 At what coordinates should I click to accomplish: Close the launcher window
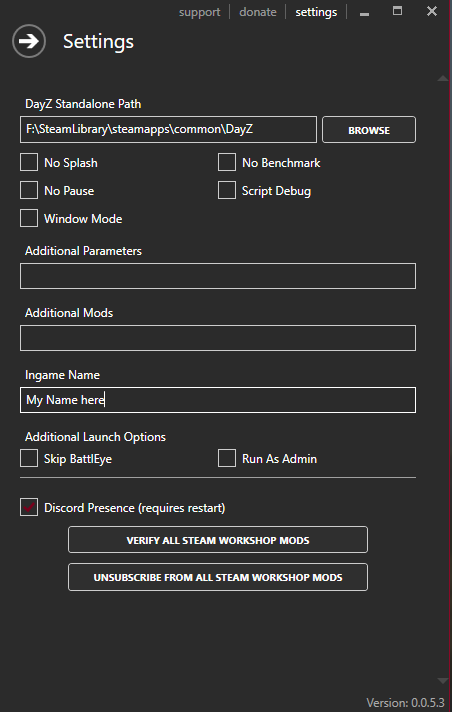(x=432, y=11)
